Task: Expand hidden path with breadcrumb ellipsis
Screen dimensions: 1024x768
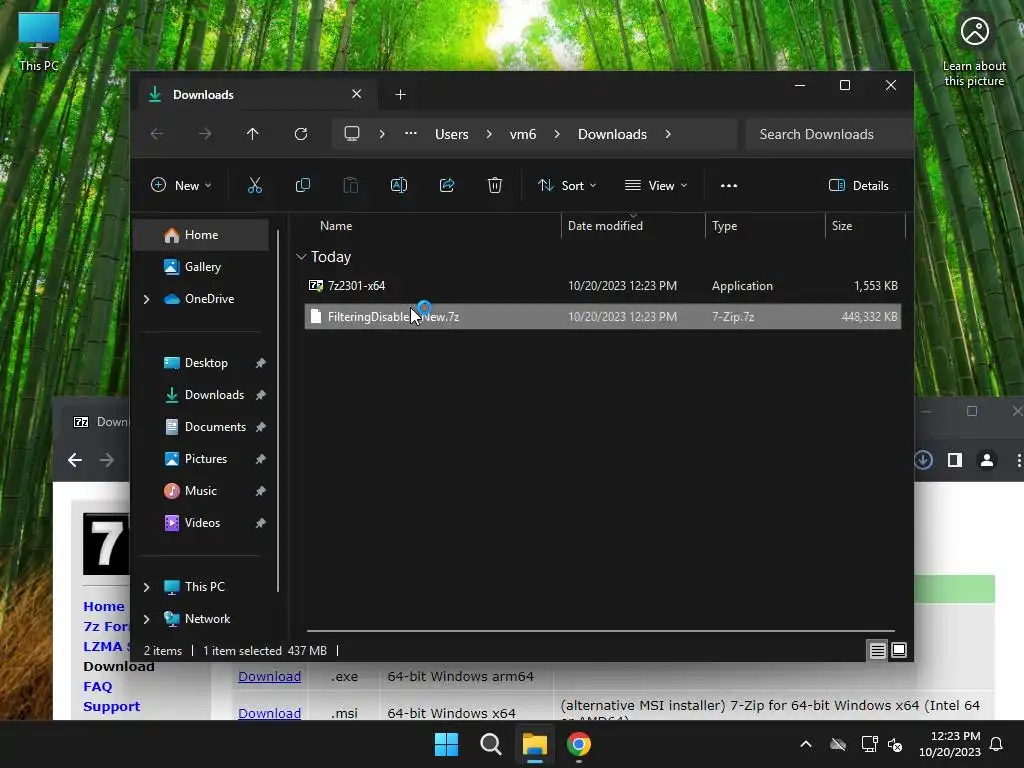Action: (x=411, y=133)
